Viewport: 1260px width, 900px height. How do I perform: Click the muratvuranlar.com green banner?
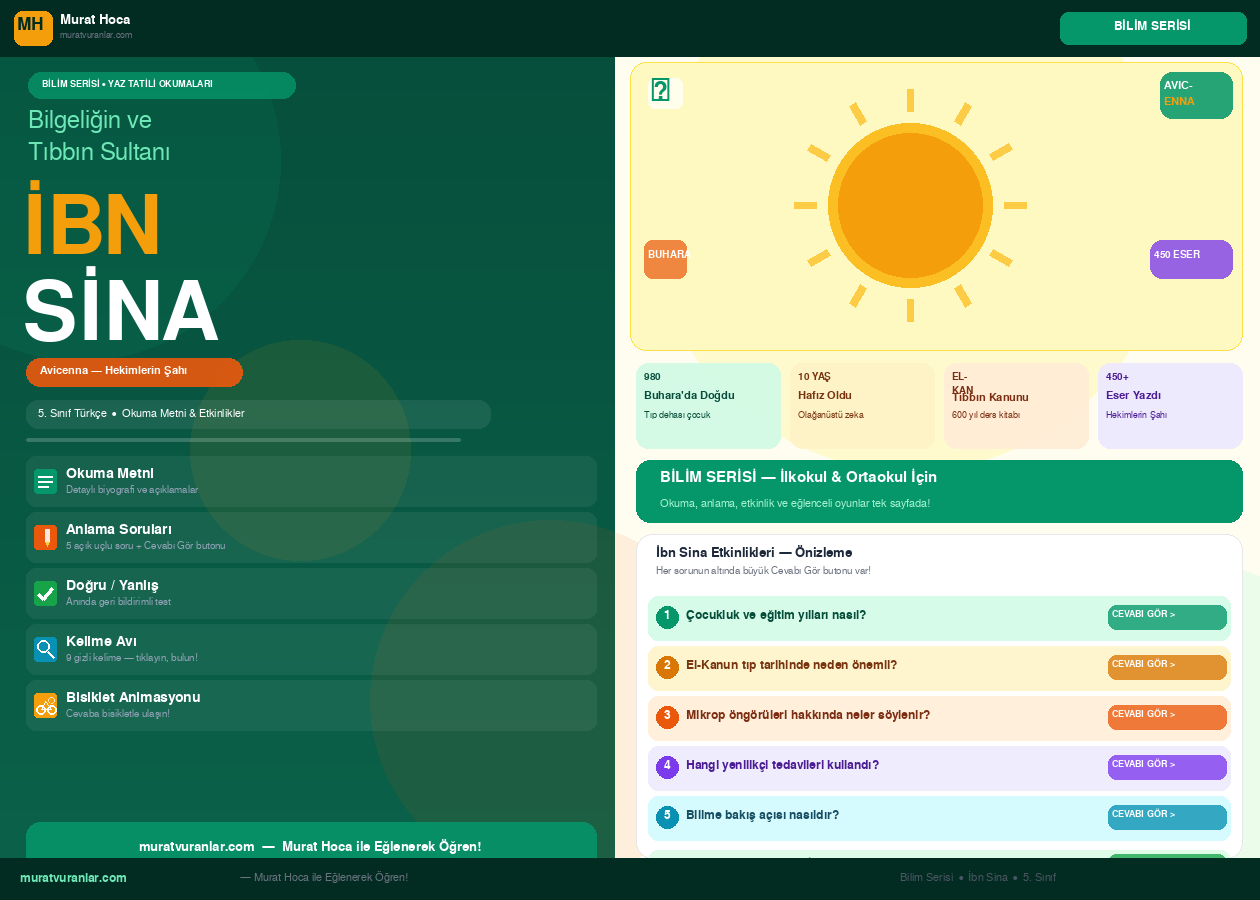point(311,841)
